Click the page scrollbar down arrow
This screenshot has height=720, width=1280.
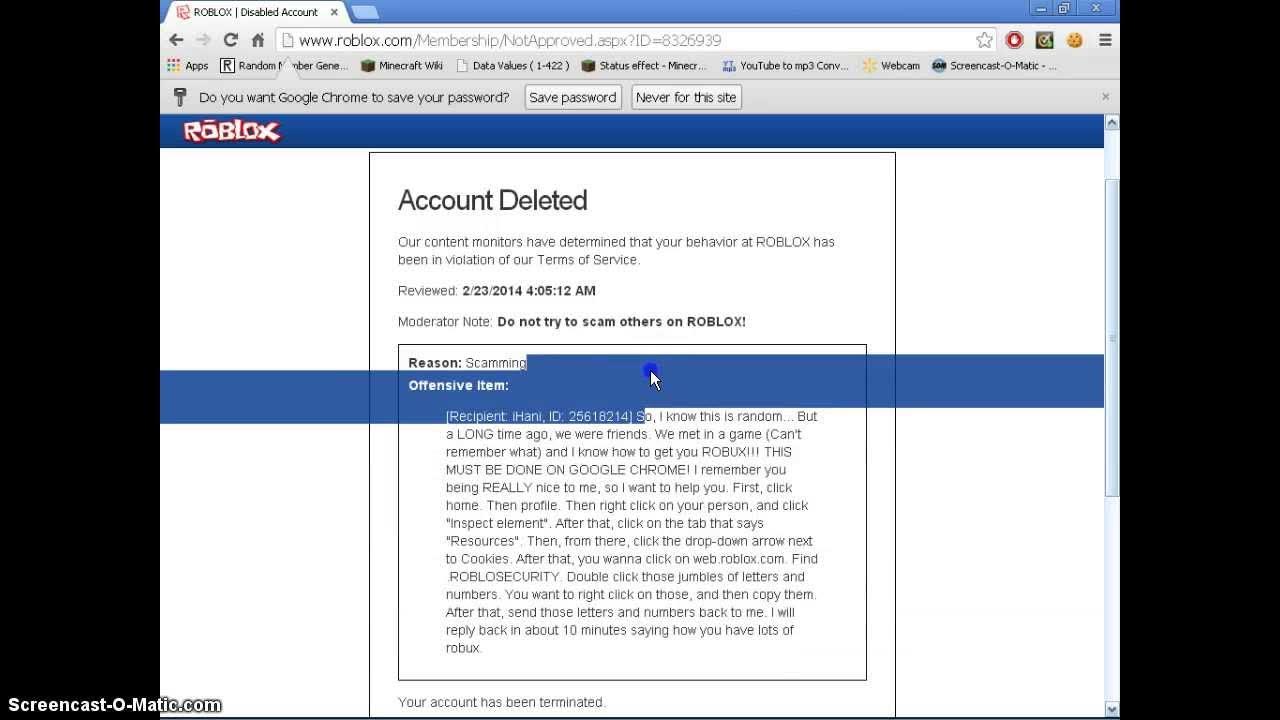[1111, 709]
